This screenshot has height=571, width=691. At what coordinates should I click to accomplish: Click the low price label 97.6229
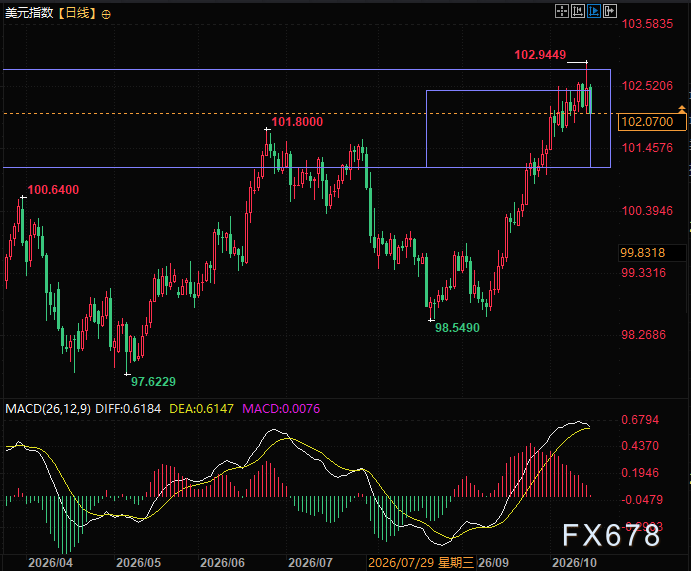(153, 382)
